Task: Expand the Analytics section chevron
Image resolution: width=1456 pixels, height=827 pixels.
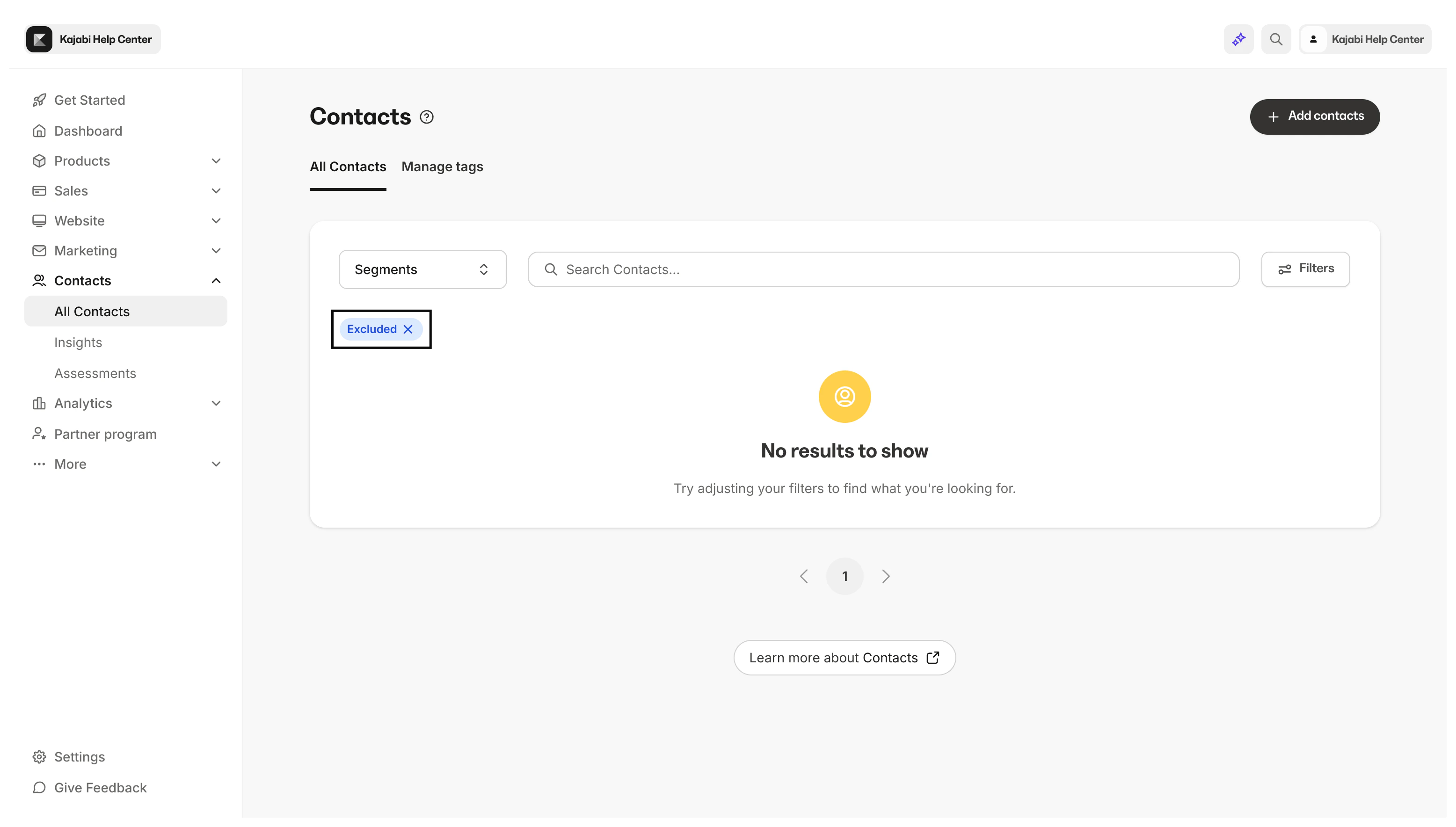Action: click(x=216, y=403)
